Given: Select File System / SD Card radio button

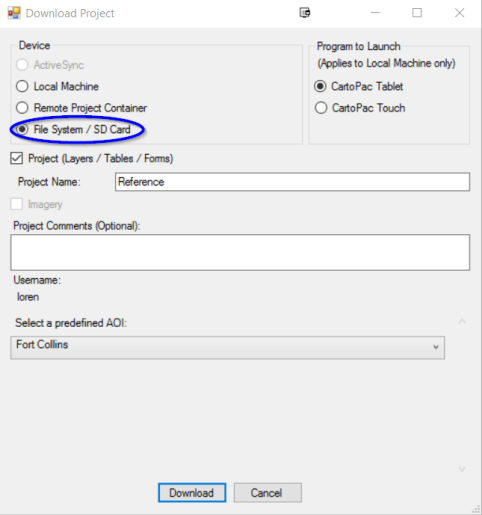Looking at the screenshot, I should [22, 129].
